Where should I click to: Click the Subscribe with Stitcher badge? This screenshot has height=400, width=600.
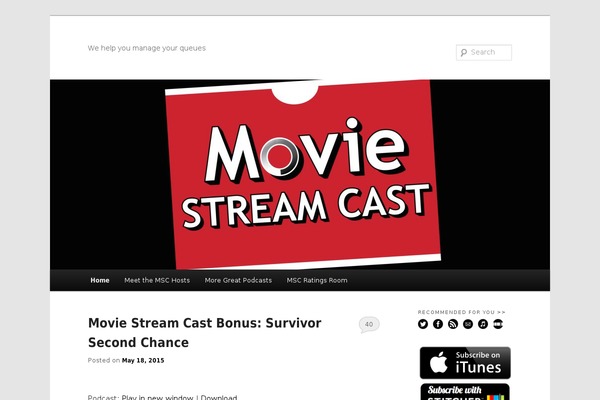point(465,392)
